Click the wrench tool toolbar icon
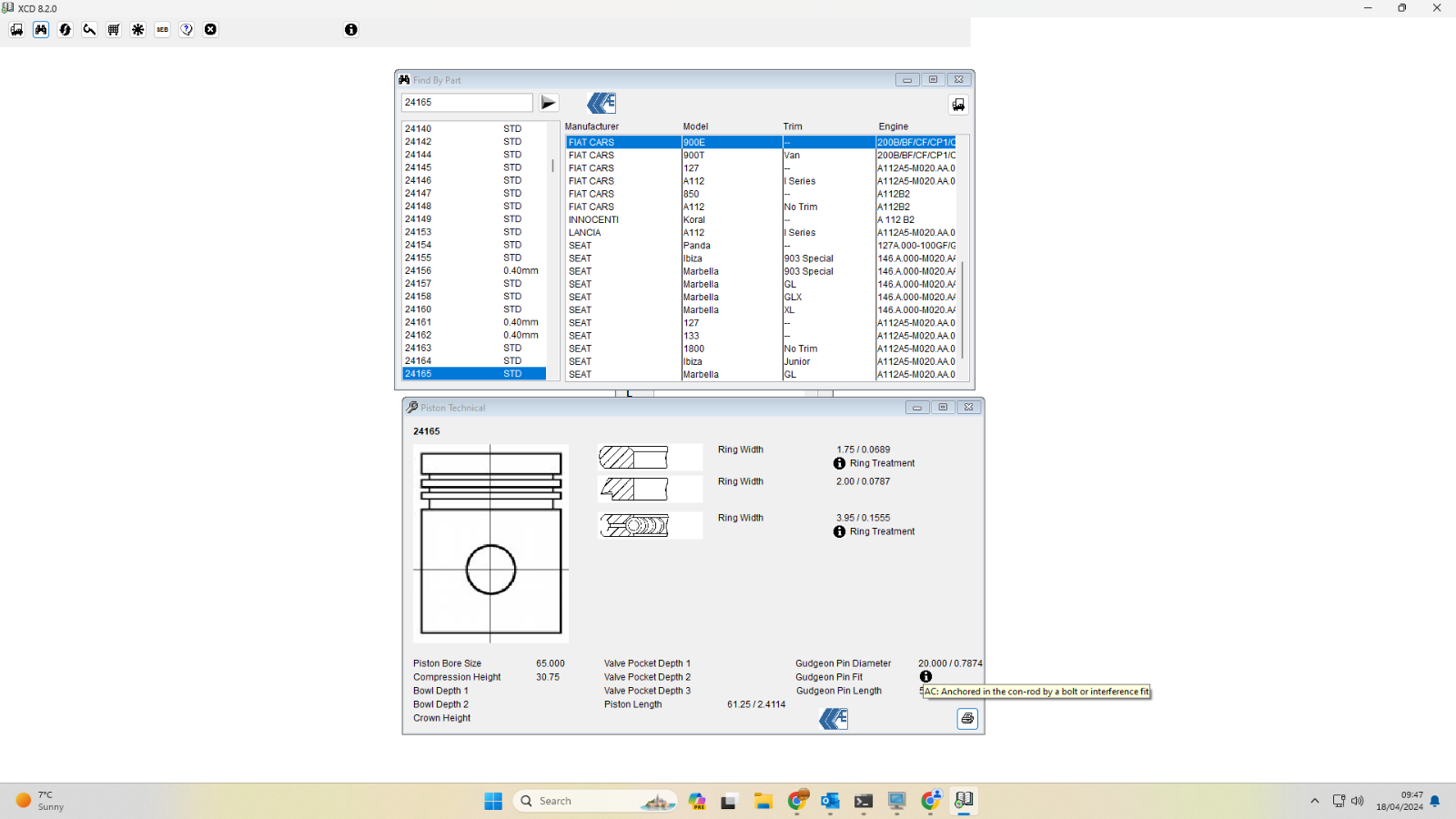The width and height of the screenshot is (1456, 819). (89, 30)
